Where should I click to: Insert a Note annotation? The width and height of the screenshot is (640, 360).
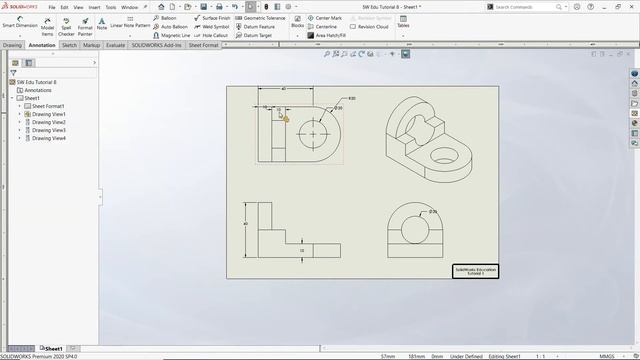click(102, 24)
